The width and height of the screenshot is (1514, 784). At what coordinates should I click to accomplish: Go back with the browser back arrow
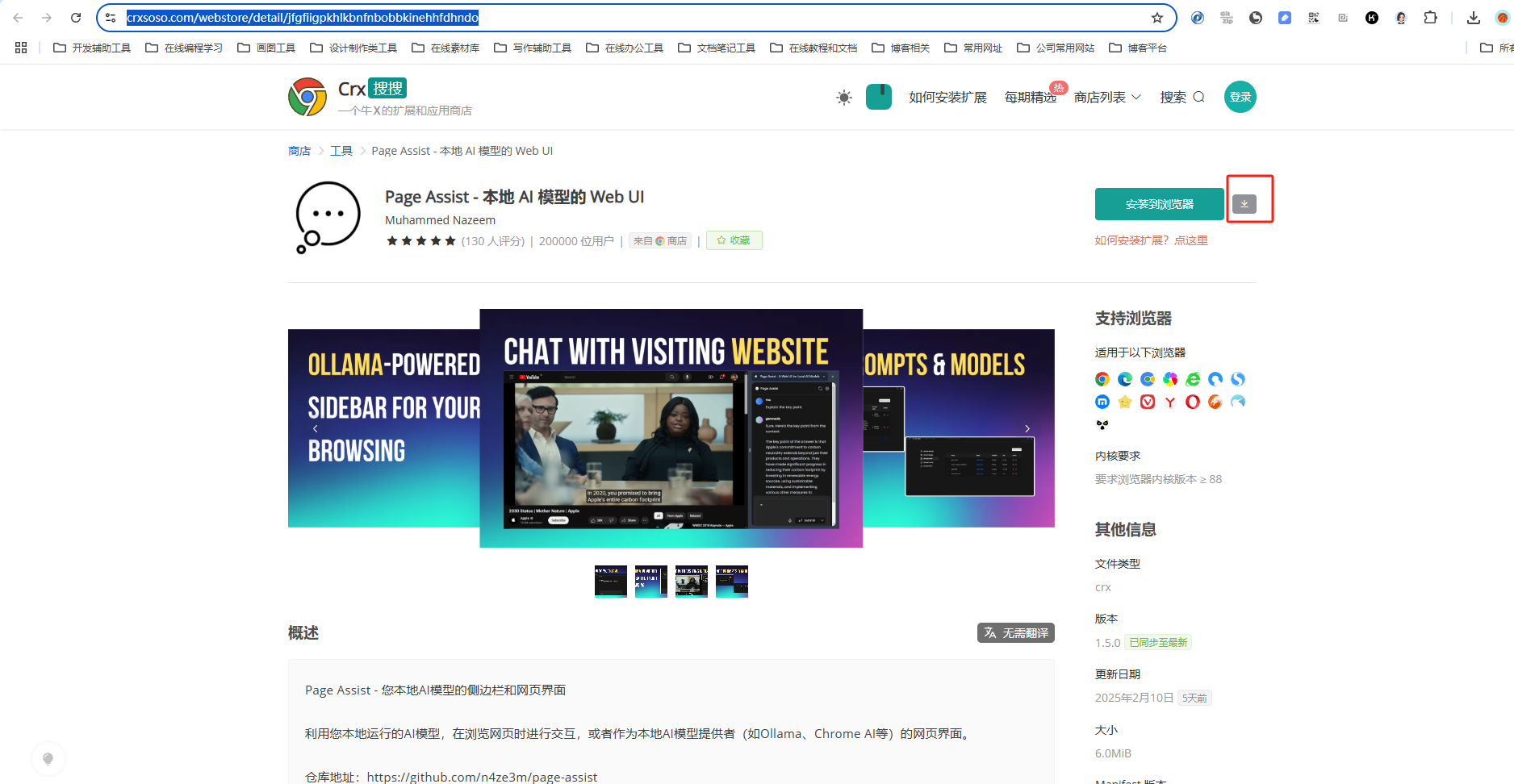coord(18,18)
